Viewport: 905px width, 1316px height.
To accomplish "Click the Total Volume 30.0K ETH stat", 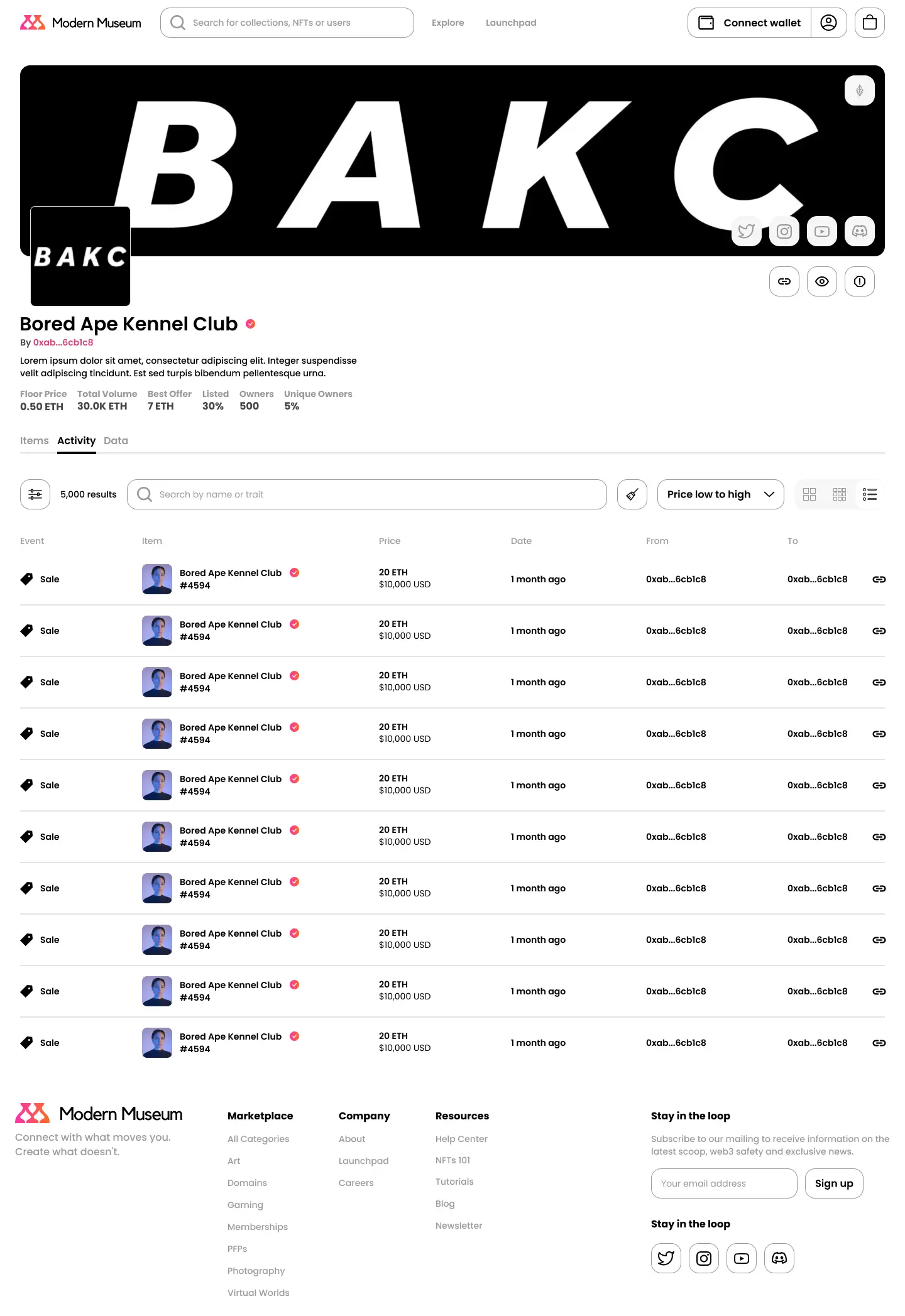I will pyautogui.click(x=107, y=400).
